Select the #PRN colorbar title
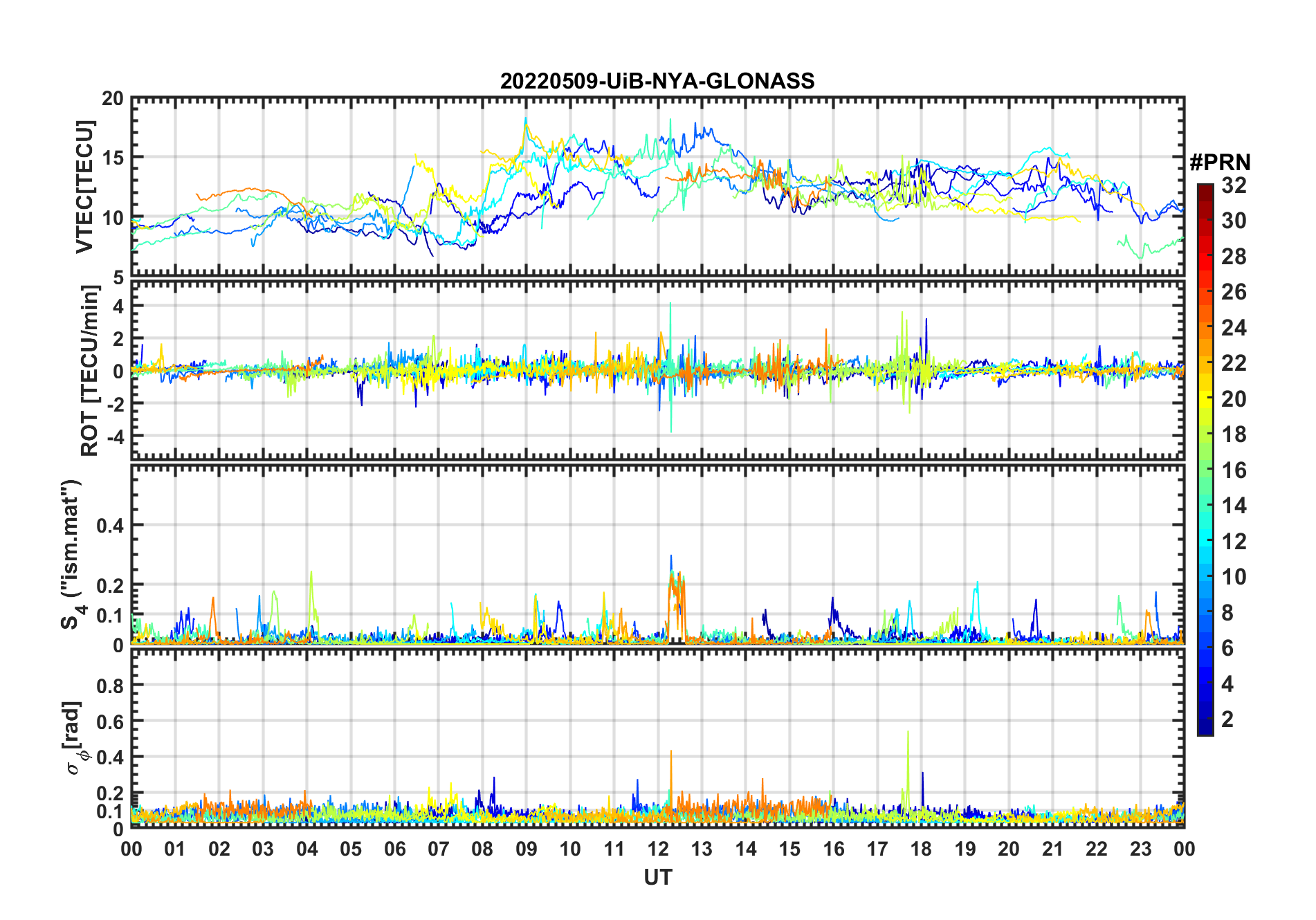 [x=1221, y=163]
